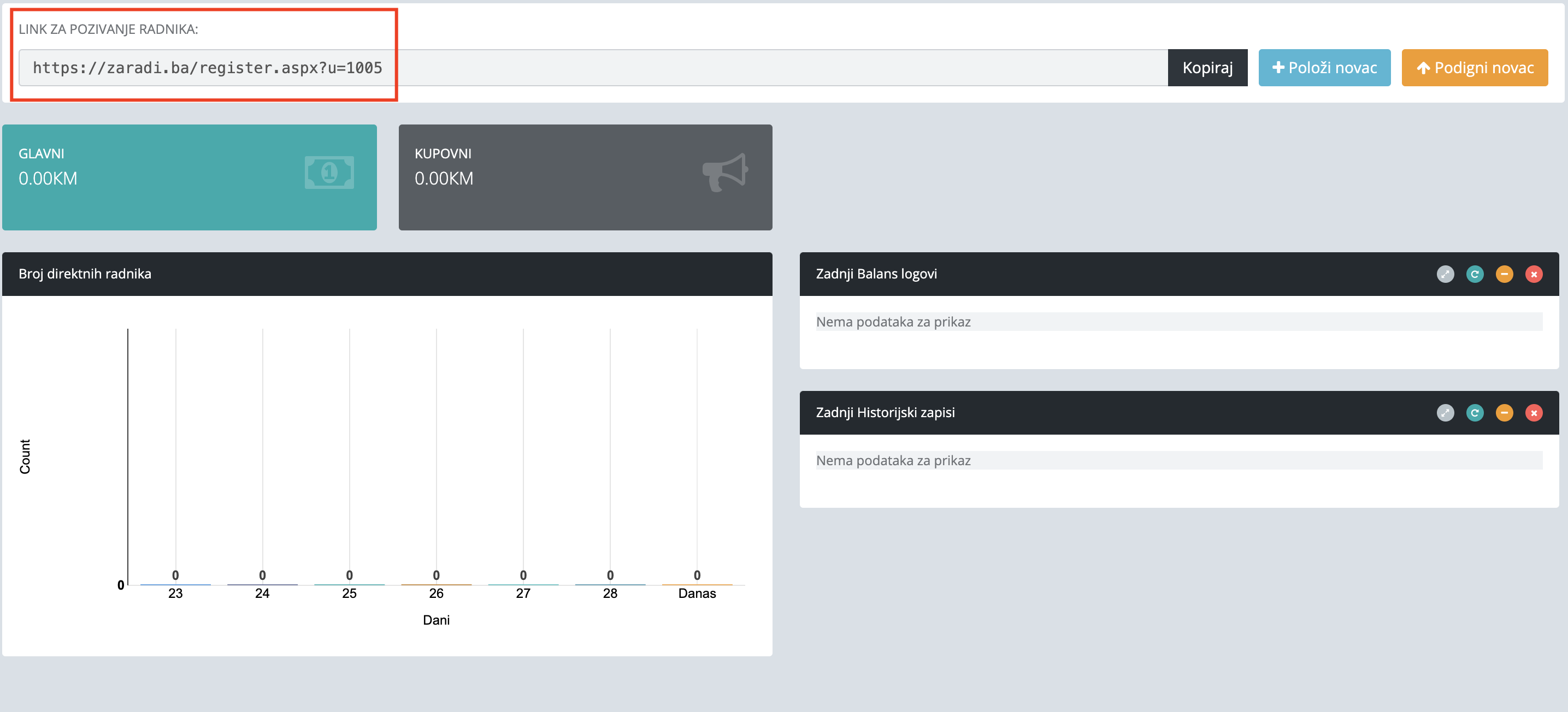Select the referral link input field
The image size is (1568, 712).
593,68
